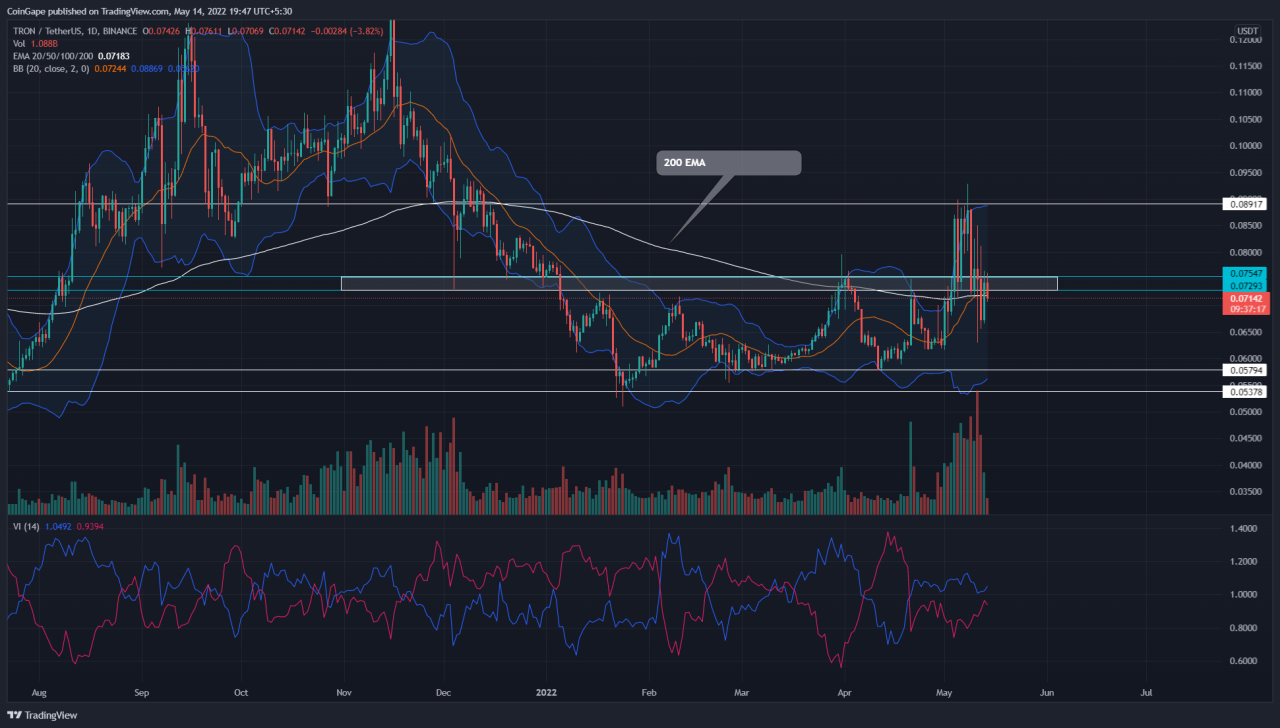Click the 'Aug' label on time axis

[40, 690]
